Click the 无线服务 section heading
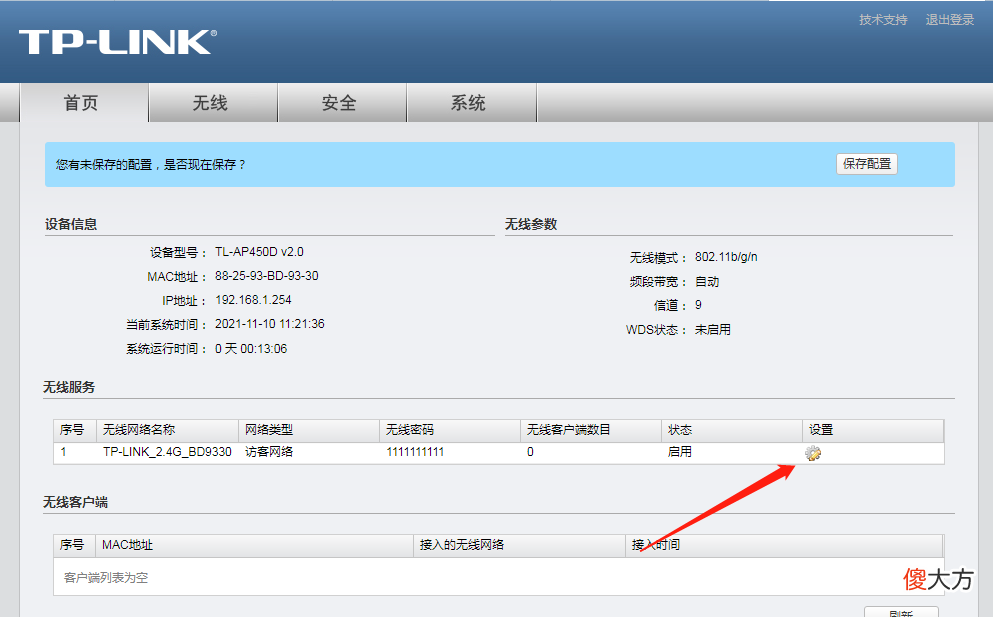The width and height of the screenshot is (993, 617). coord(69,387)
